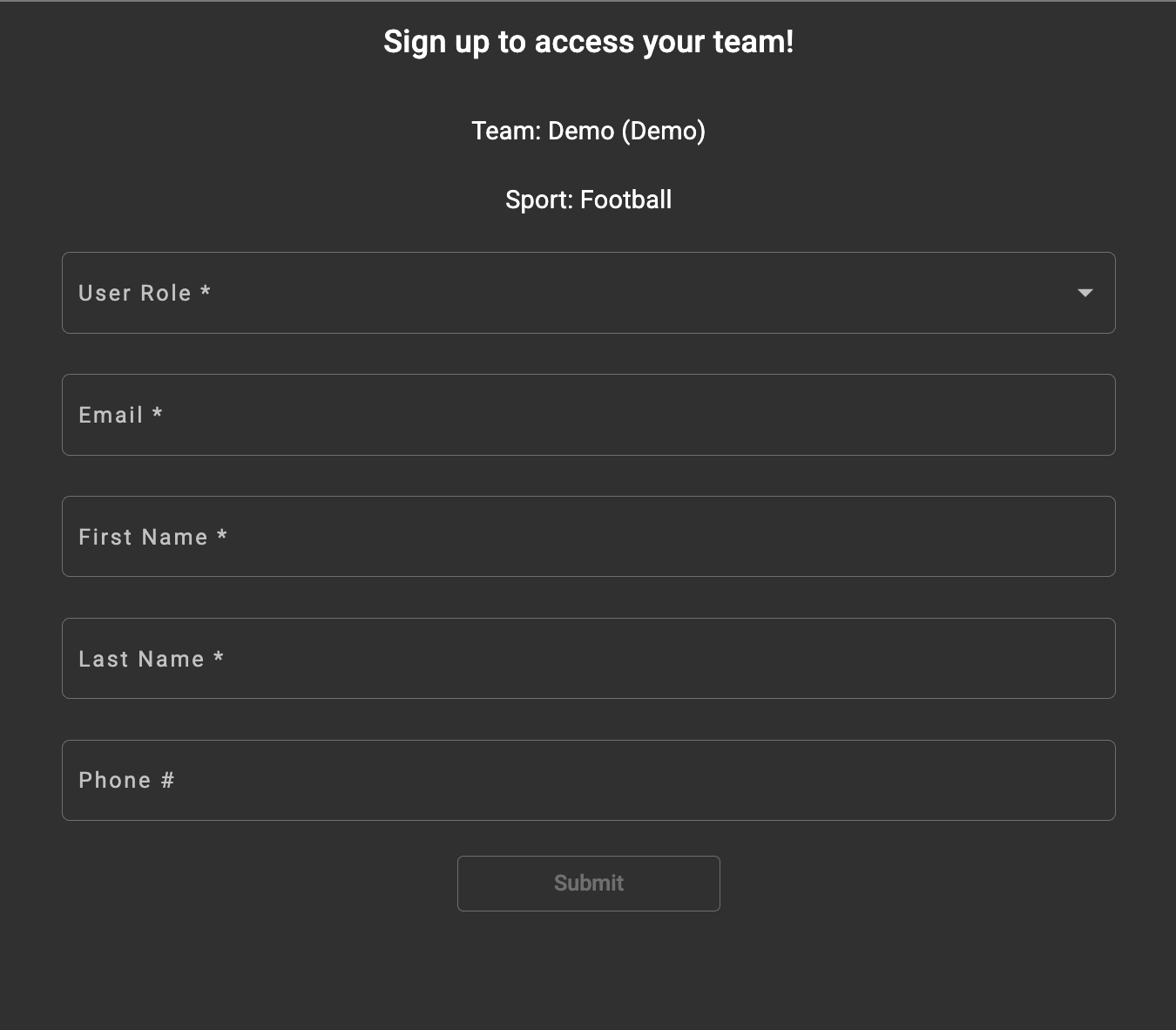Open the User Role select box
Viewport: 1176px width, 1030px height.
click(x=589, y=293)
